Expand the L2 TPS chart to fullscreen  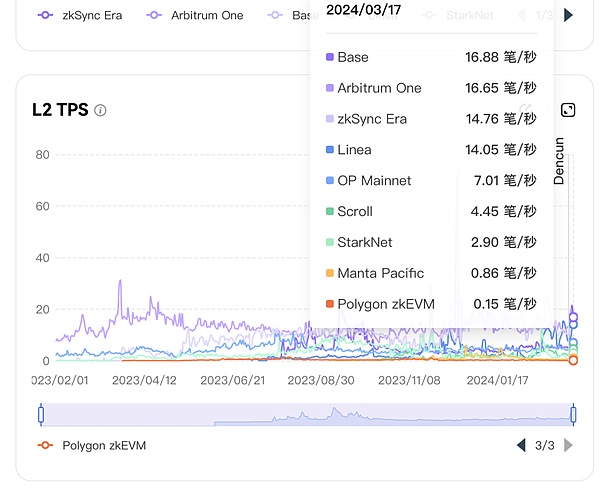[568, 110]
